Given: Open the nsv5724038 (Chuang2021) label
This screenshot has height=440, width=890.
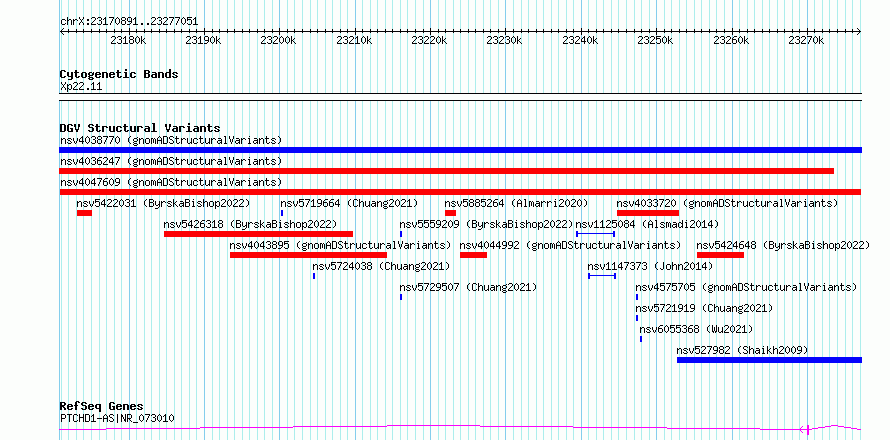Looking at the screenshot, I should (381, 266).
